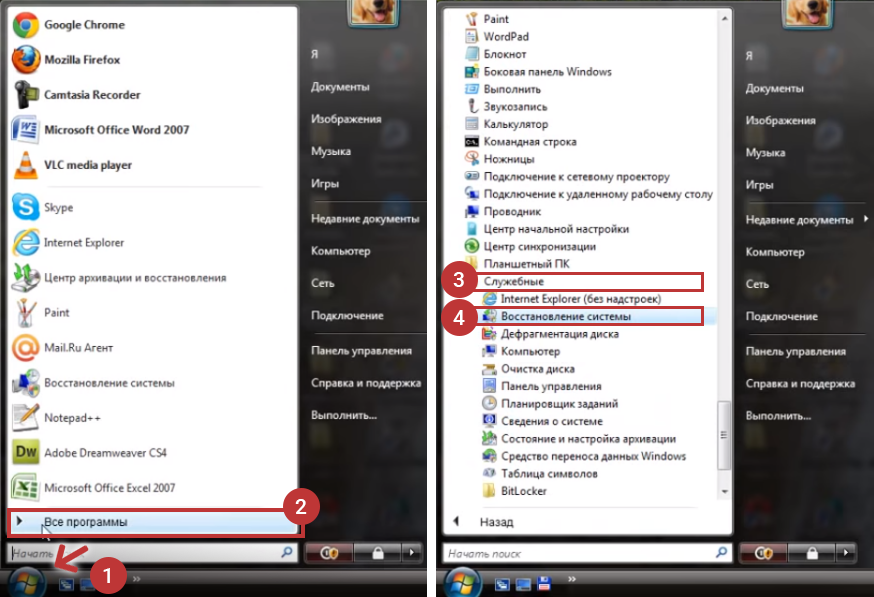Open Google Chrome from the pinned programs
Screen dimensions: 874x597
tap(69, 25)
